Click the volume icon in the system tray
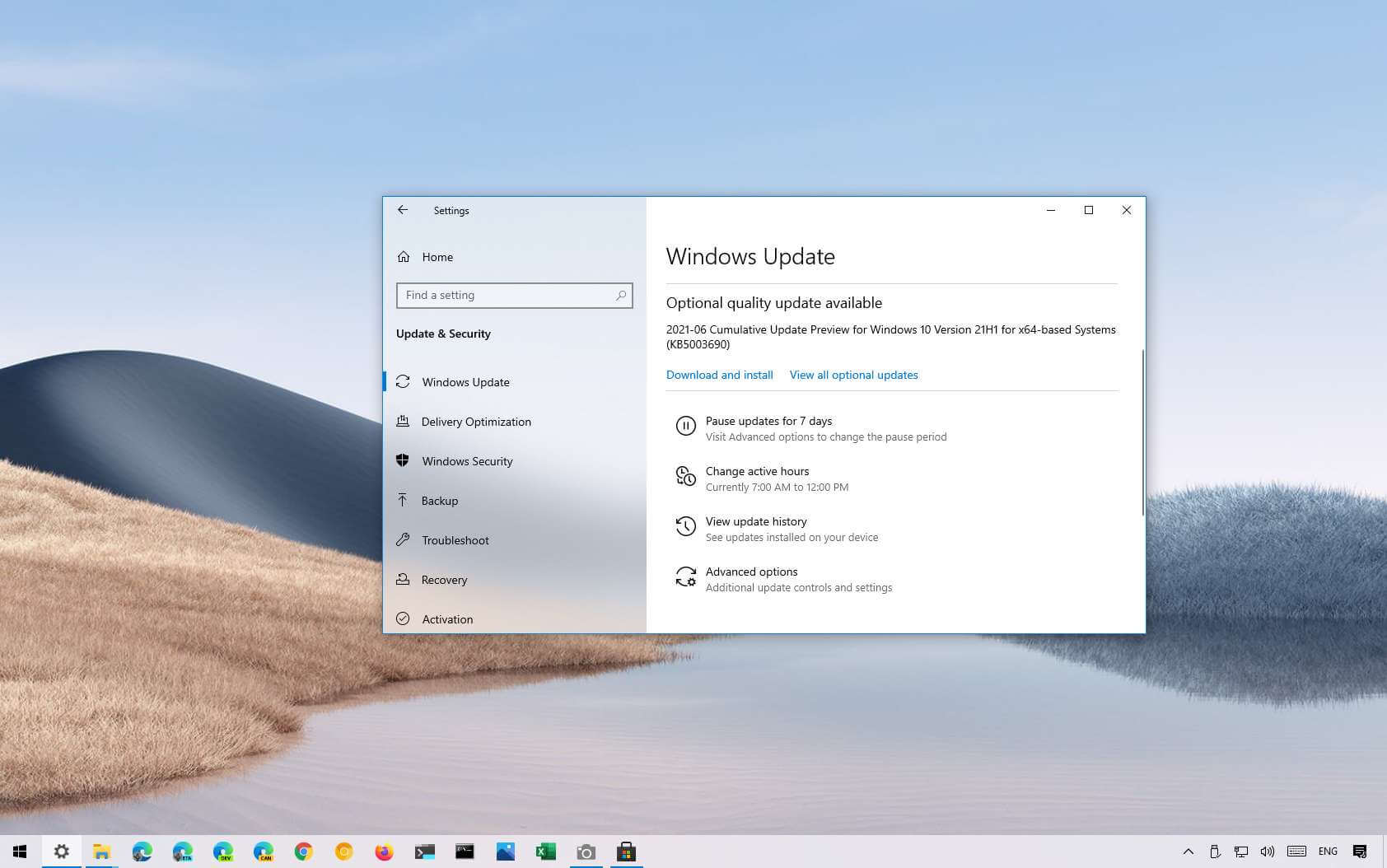This screenshot has width=1387, height=868. click(x=1268, y=851)
